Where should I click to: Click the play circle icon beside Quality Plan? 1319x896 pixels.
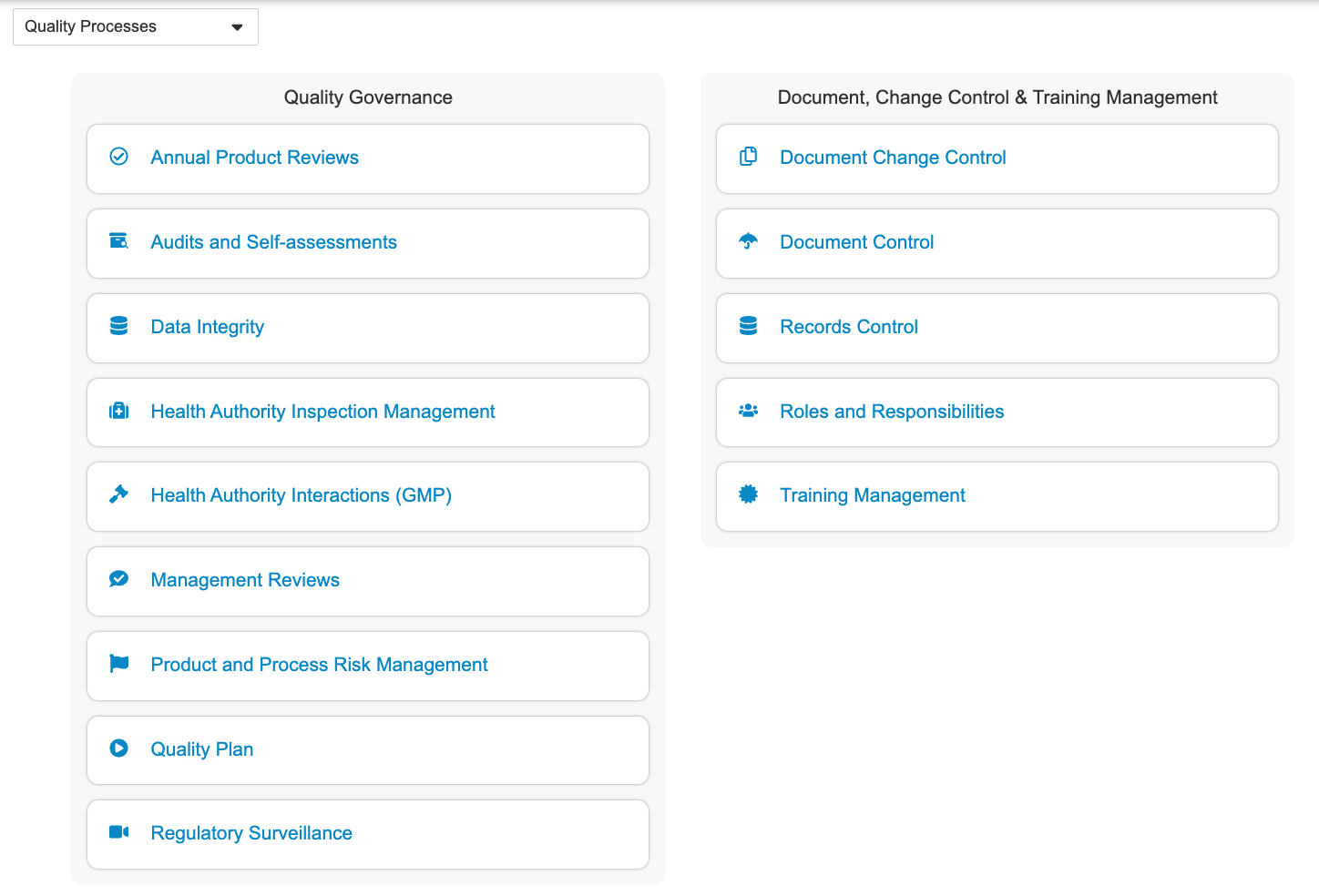tap(118, 748)
